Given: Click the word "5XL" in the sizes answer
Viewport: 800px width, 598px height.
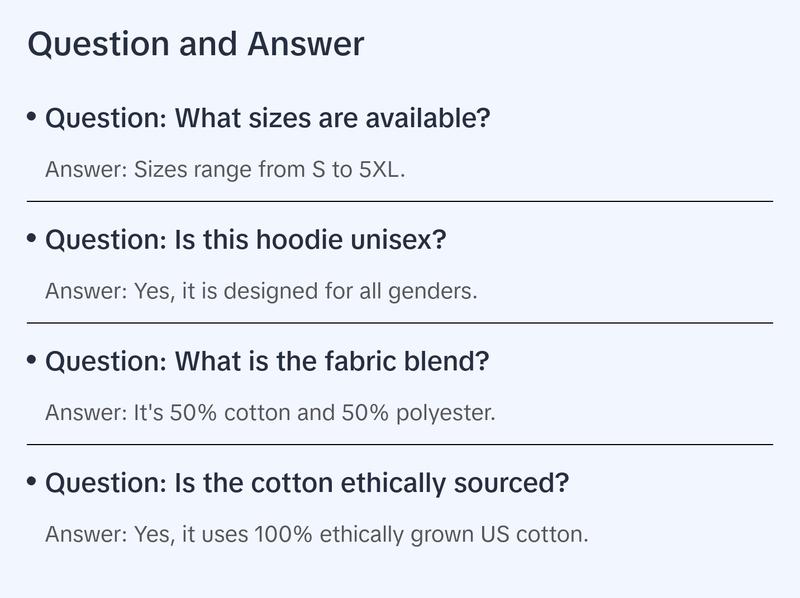Looking at the screenshot, I should coord(381,169).
